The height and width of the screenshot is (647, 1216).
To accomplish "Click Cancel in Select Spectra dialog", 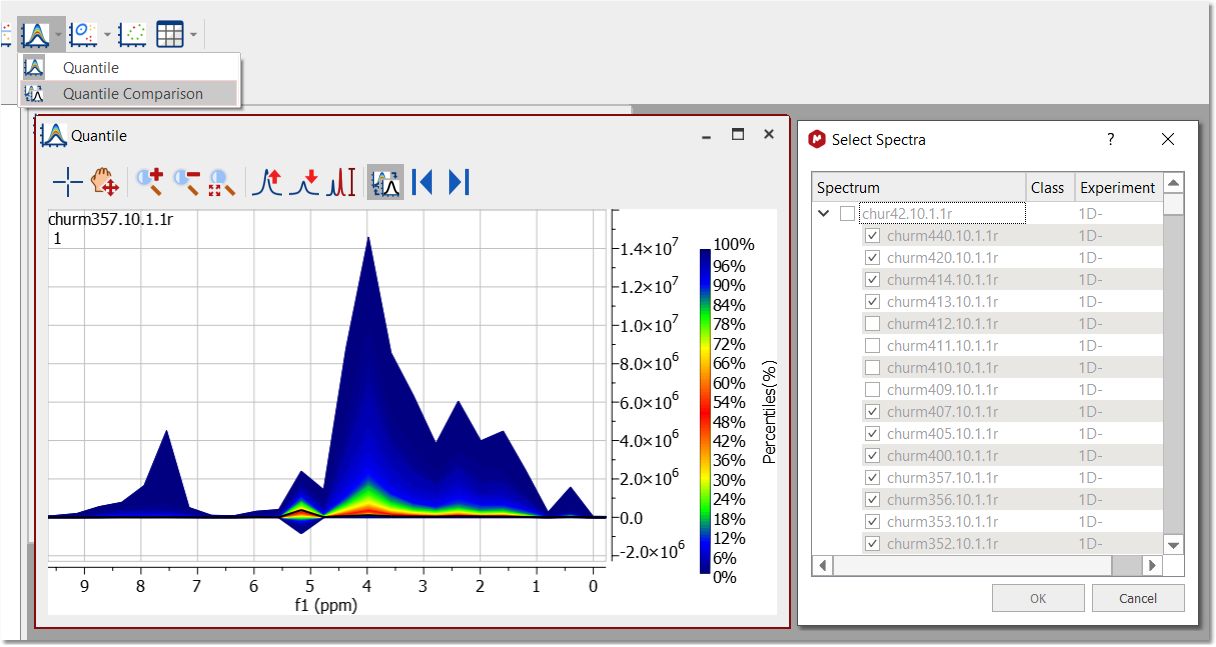I will 1138,598.
